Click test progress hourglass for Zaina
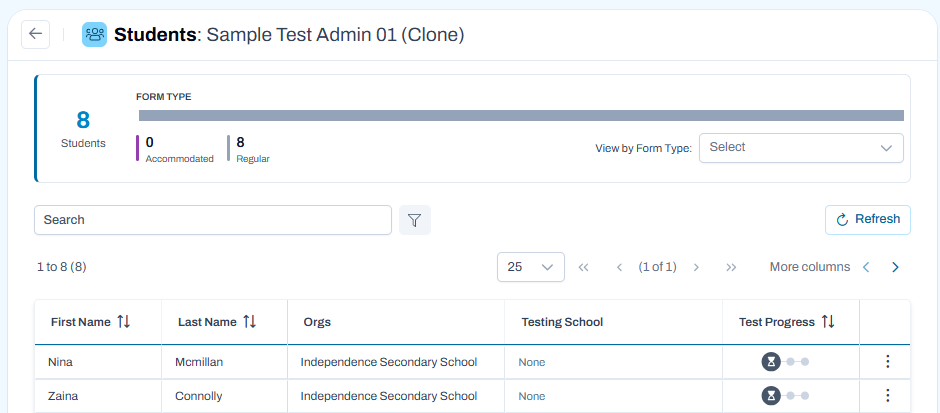The height and width of the screenshot is (413, 940). coord(771,396)
